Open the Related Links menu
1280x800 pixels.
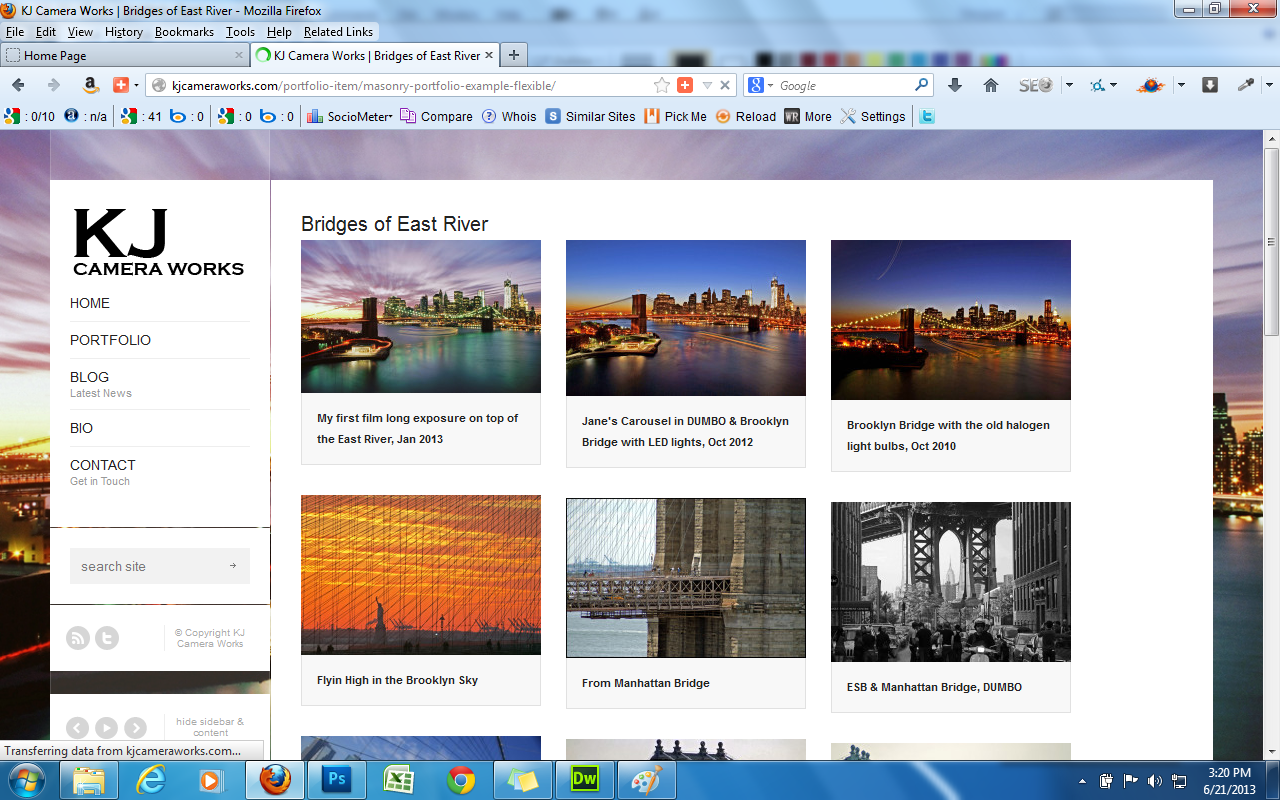[338, 32]
